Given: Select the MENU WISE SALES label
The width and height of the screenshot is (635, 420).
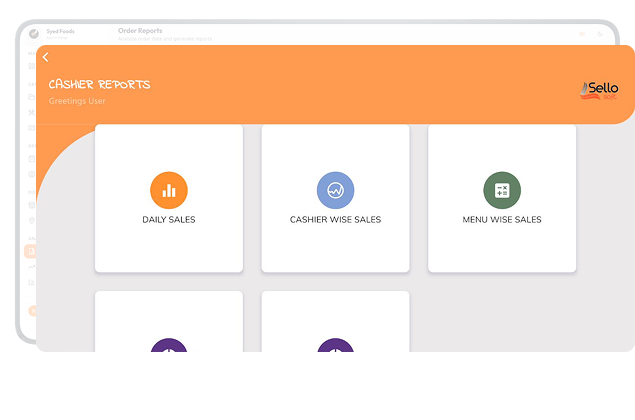Looking at the screenshot, I should 502,220.
